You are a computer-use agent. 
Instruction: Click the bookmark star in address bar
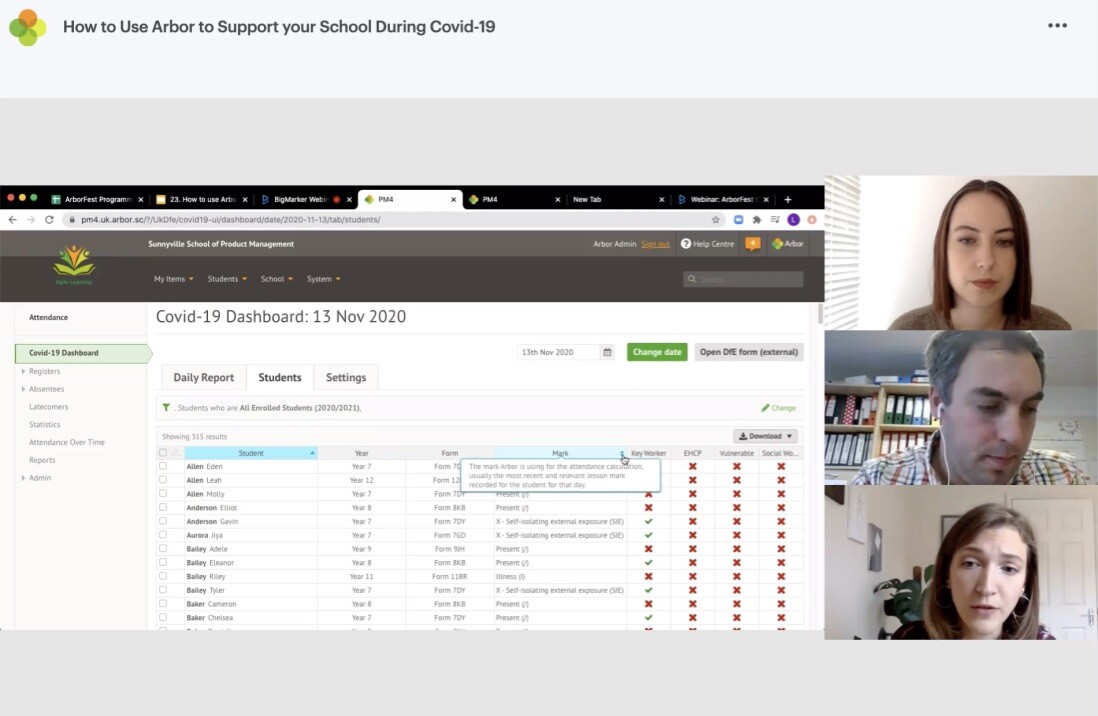716,220
